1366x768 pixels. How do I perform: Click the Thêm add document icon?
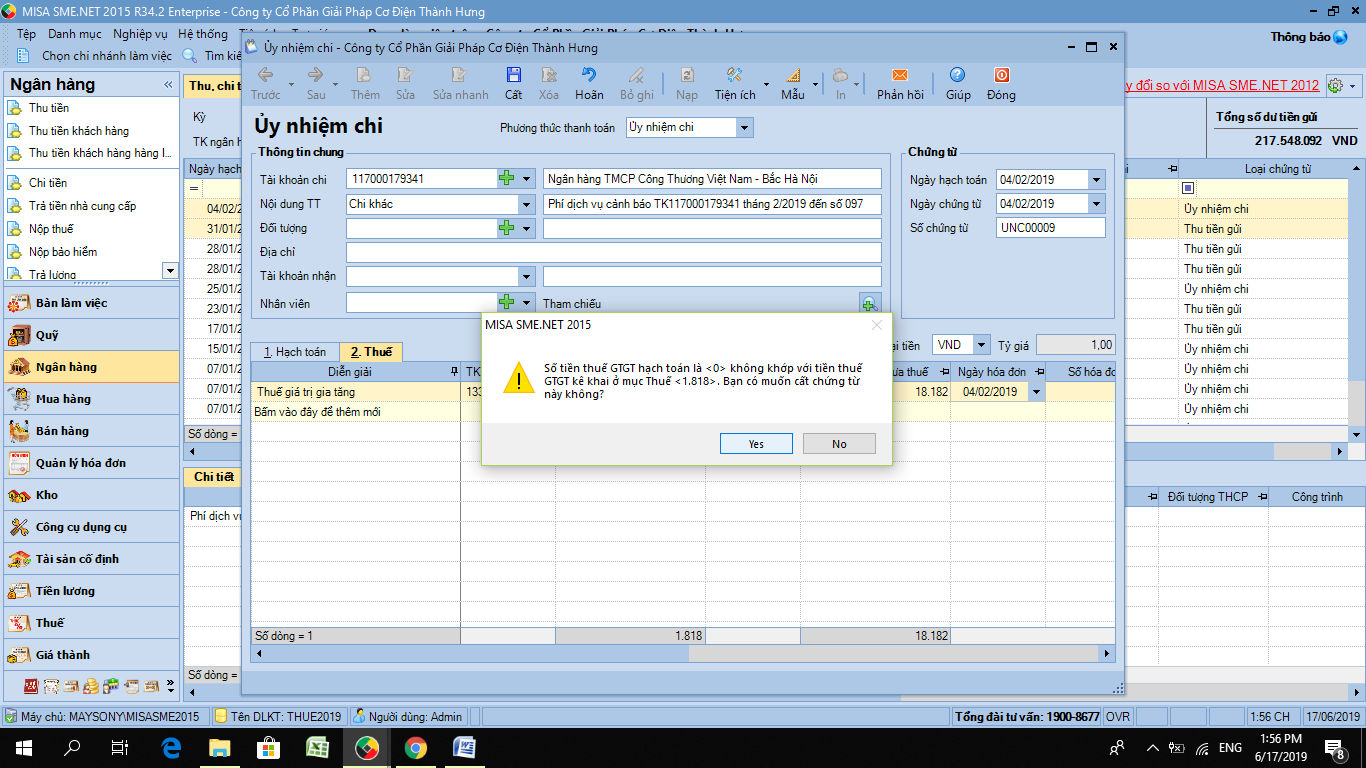(x=365, y=75)
